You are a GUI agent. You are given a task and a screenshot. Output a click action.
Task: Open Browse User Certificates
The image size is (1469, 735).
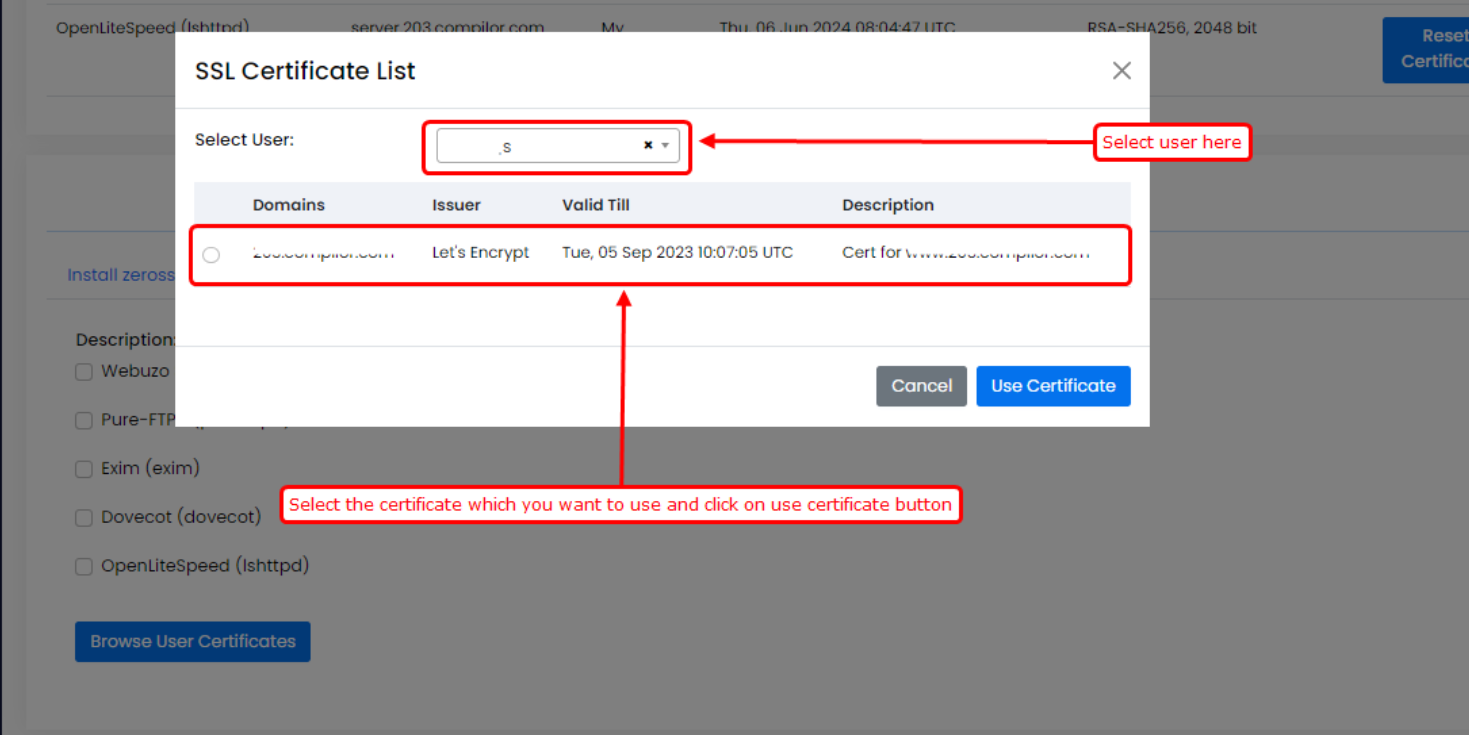tap(193, 642)
